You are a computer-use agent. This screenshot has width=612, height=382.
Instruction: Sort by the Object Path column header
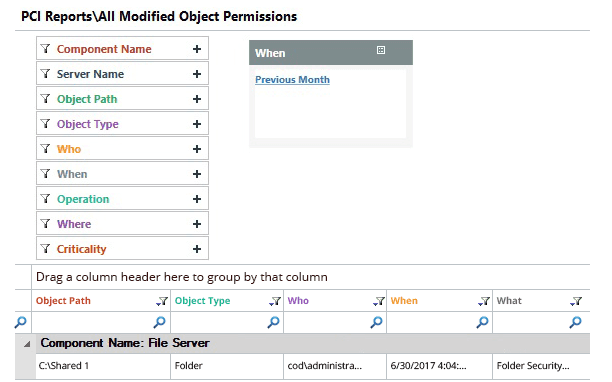coord(63,301)
